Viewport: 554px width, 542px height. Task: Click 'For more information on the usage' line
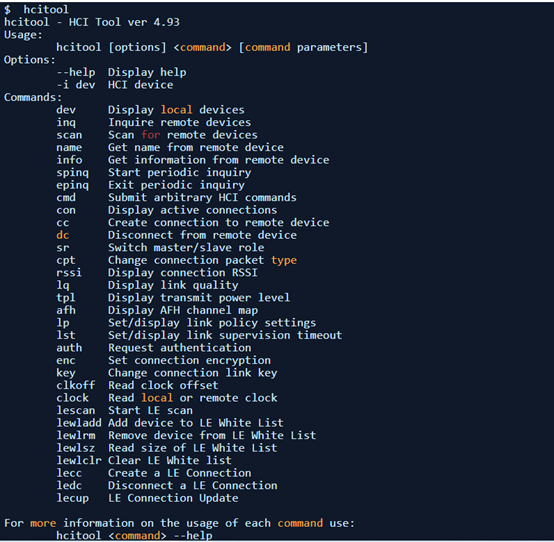click(179, 523)
